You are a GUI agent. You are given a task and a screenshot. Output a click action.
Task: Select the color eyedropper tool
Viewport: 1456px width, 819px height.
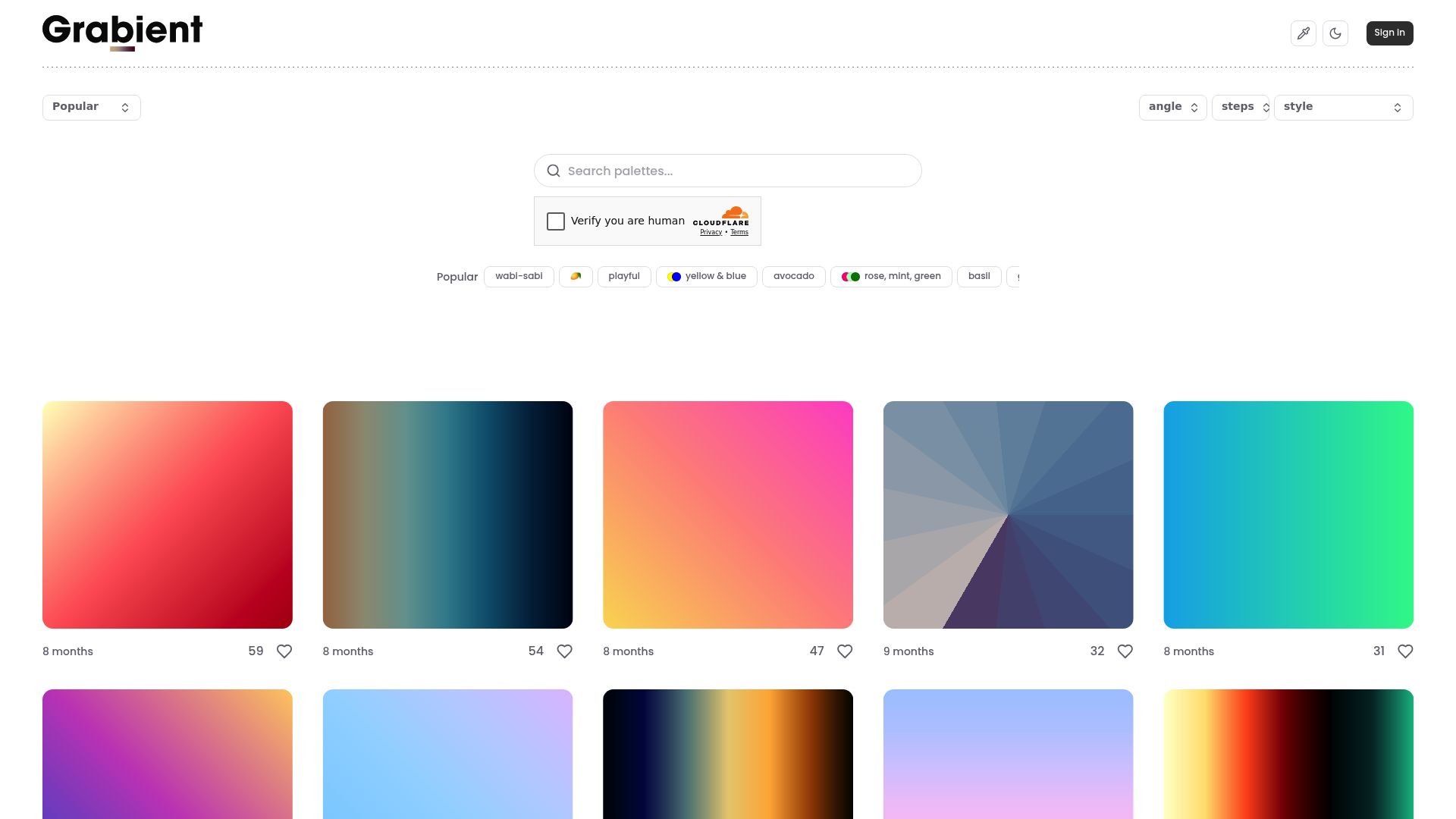(x=1304, y=33)
